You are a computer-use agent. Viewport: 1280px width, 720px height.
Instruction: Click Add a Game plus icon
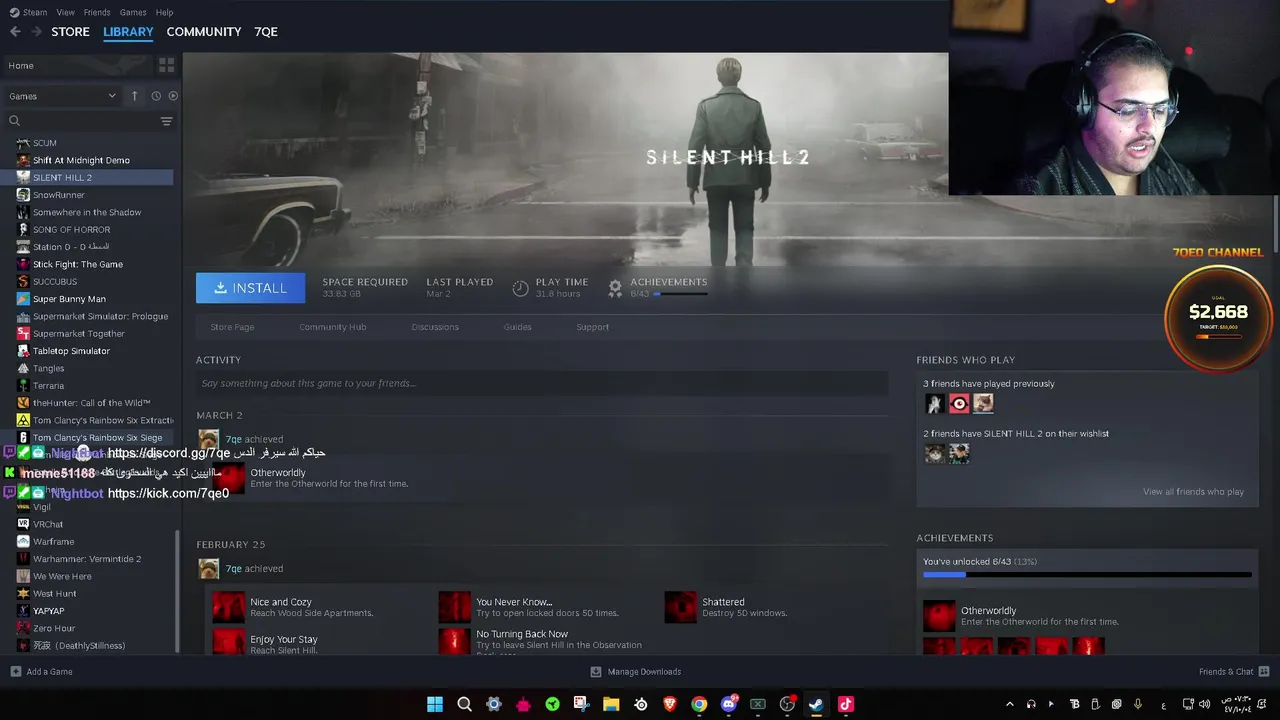15,672
